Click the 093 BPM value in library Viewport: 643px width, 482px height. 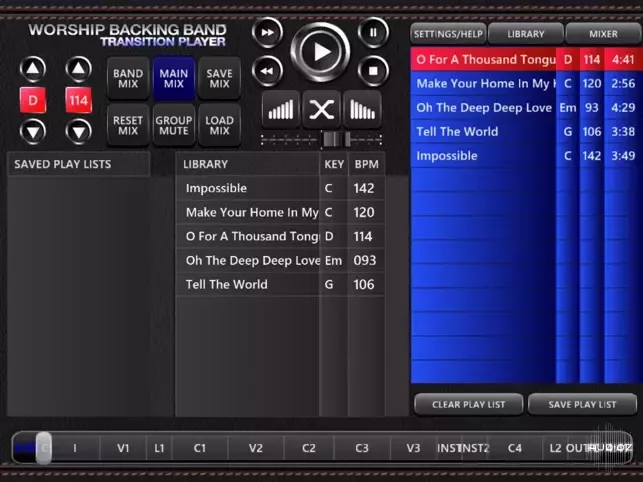pos(365,260)
